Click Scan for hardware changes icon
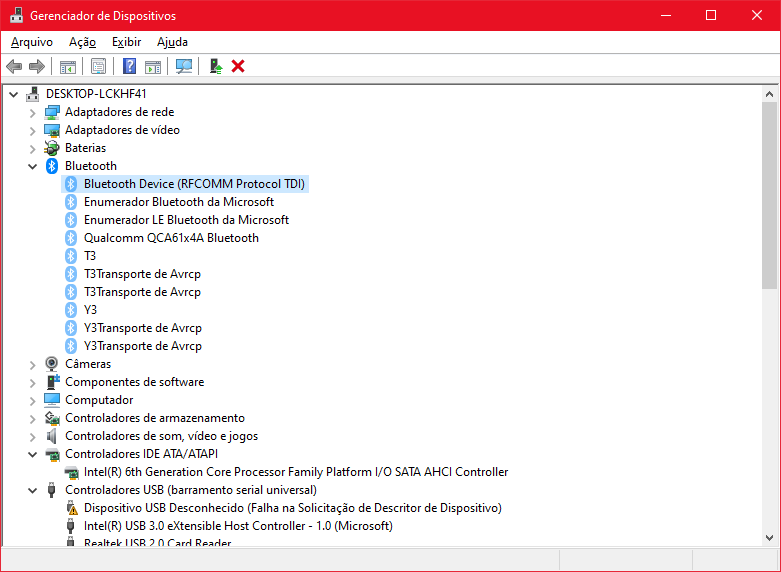This screenshot has width=781, height=572. pyautogui.click(x=184, y=66)
